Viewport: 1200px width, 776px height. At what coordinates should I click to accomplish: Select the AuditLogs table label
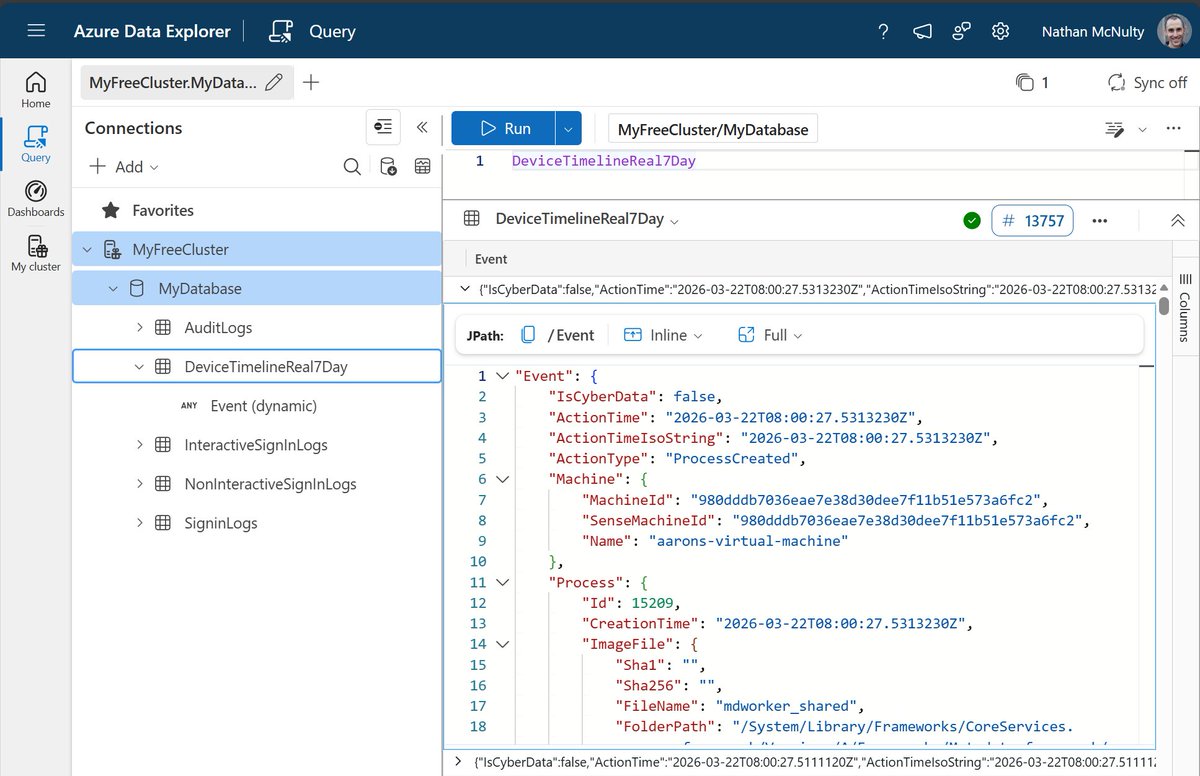pos(218,327)
